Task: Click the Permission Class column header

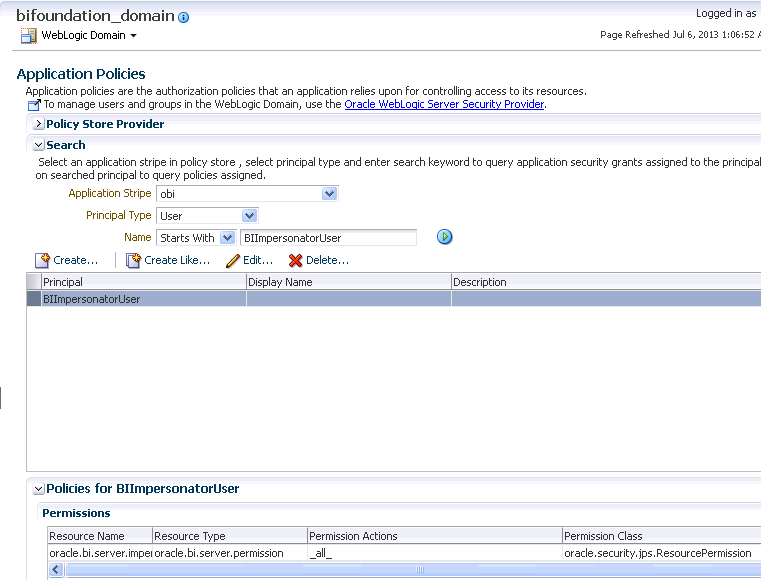Action: coord(662,536)
